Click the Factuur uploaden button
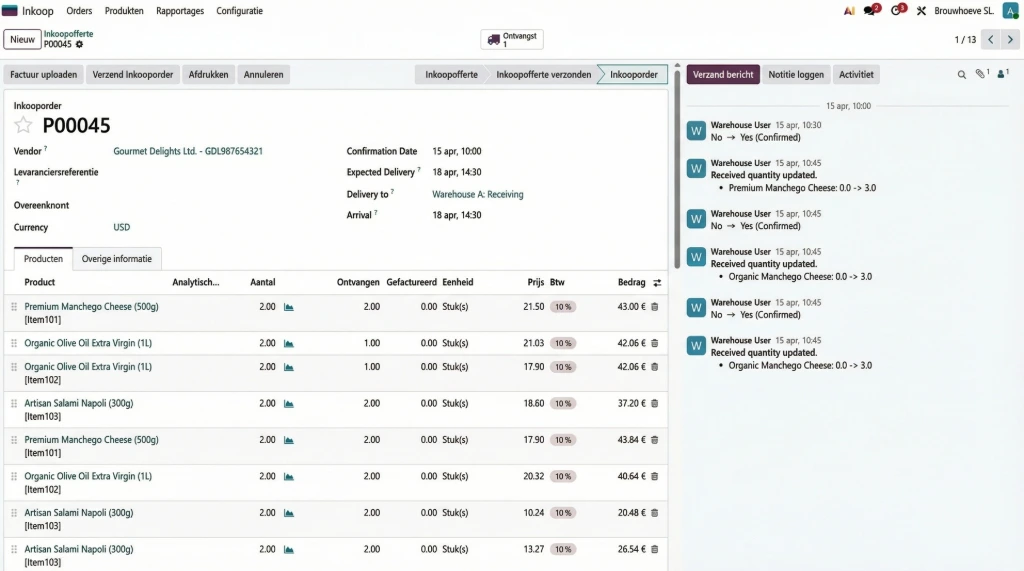1024x571 pixels. tap(44, 74)
